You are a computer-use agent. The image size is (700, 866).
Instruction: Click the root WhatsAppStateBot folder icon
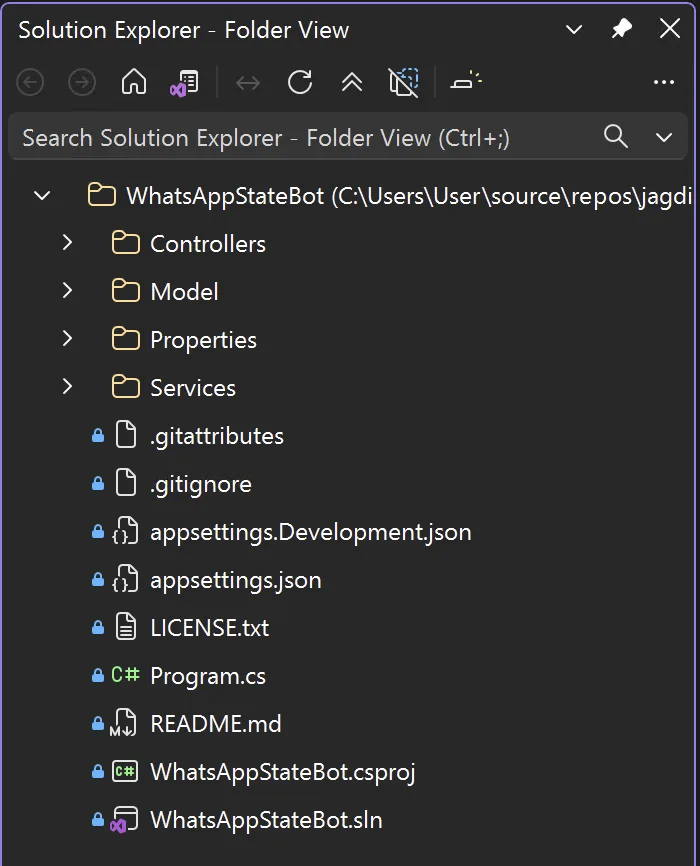click(102, 195)
